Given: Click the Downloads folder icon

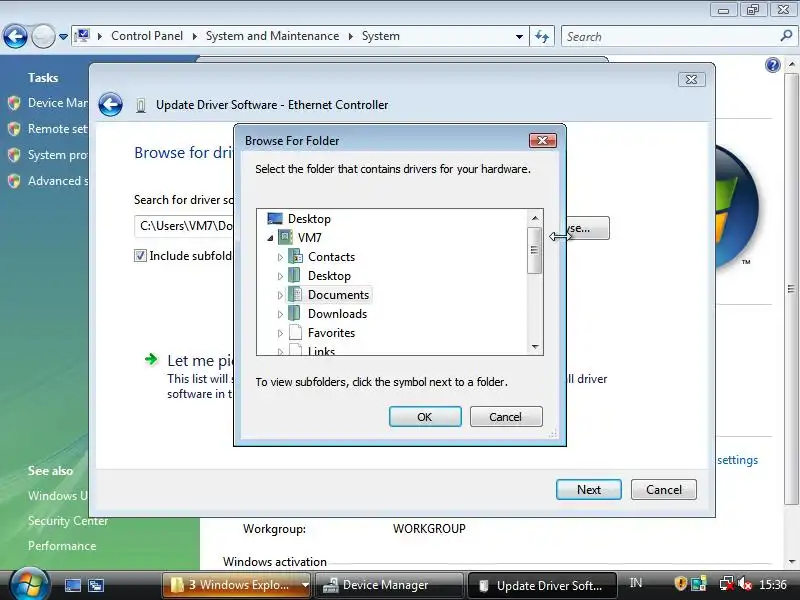Looking at the screenshot, I should [294, 313].
